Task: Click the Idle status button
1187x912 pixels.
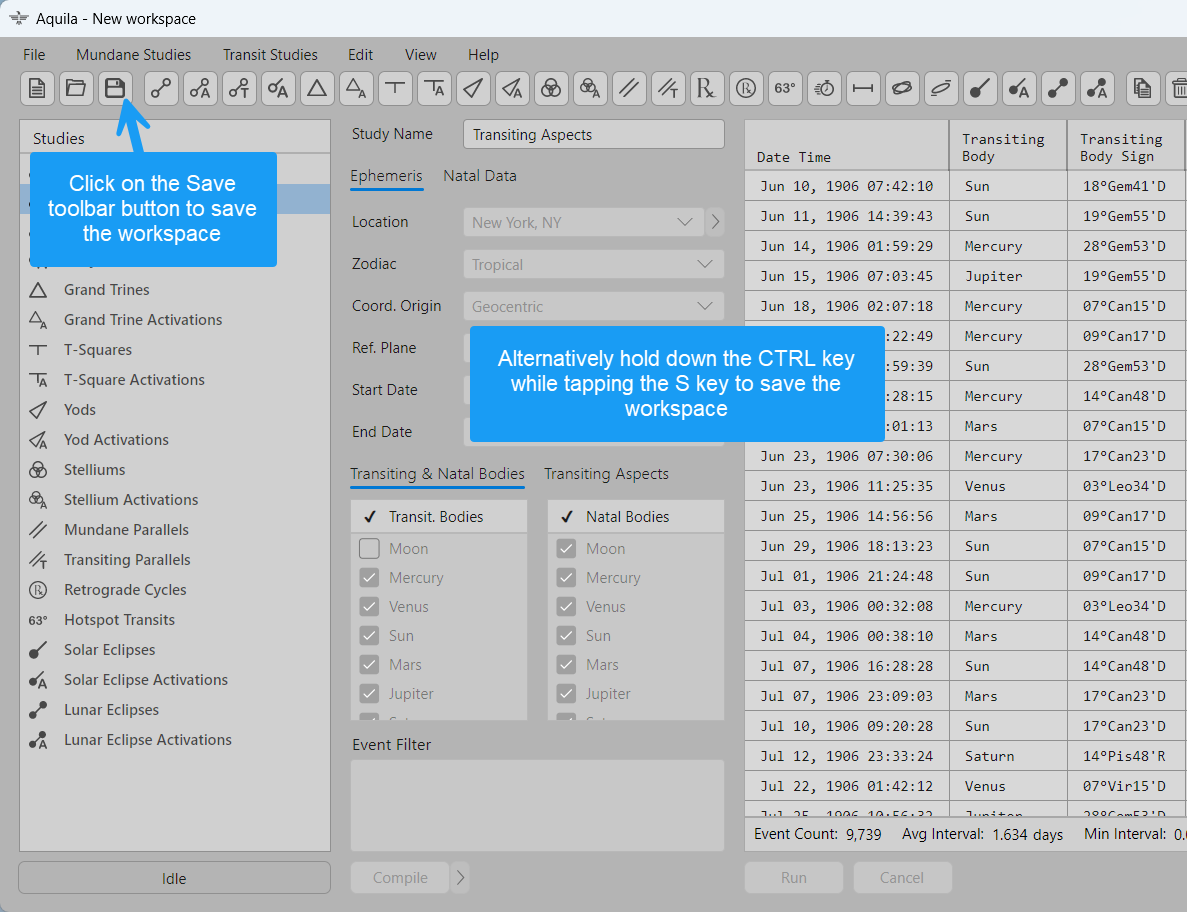Action: click(174, 878)
